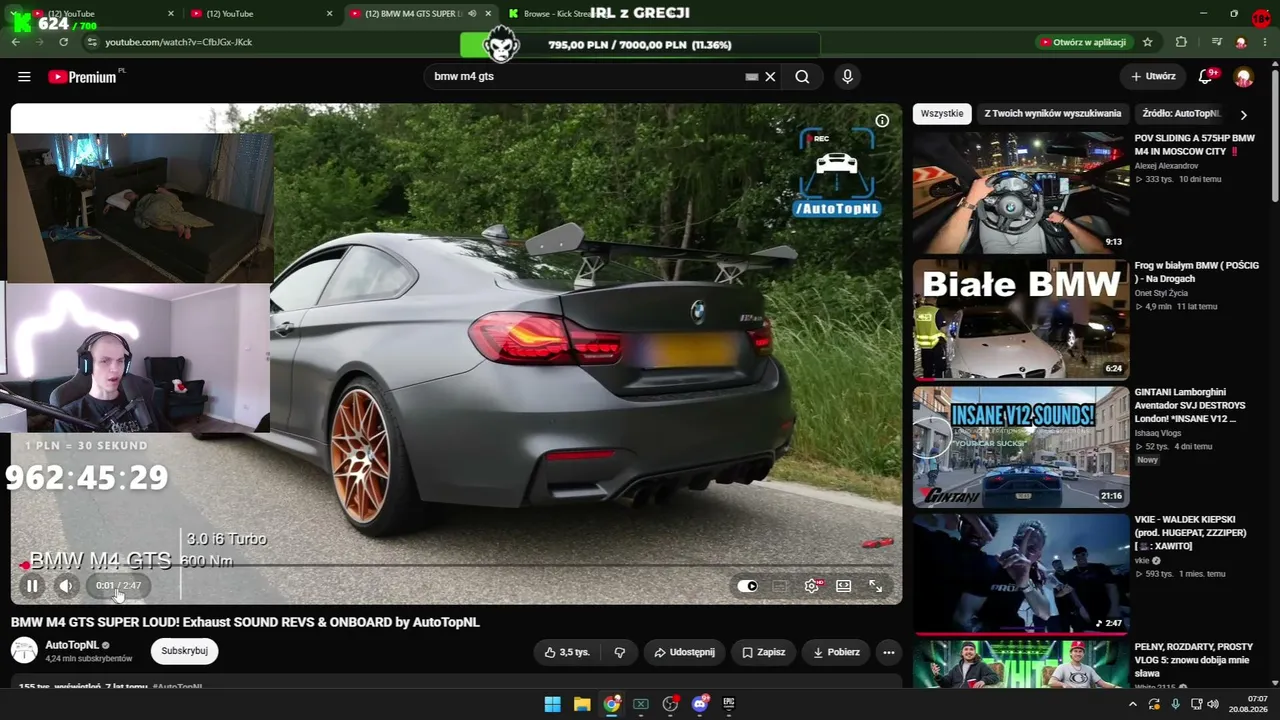Toggle the autoplay switch in player
The image size is (1280, 720).
(x=747, y=586)
